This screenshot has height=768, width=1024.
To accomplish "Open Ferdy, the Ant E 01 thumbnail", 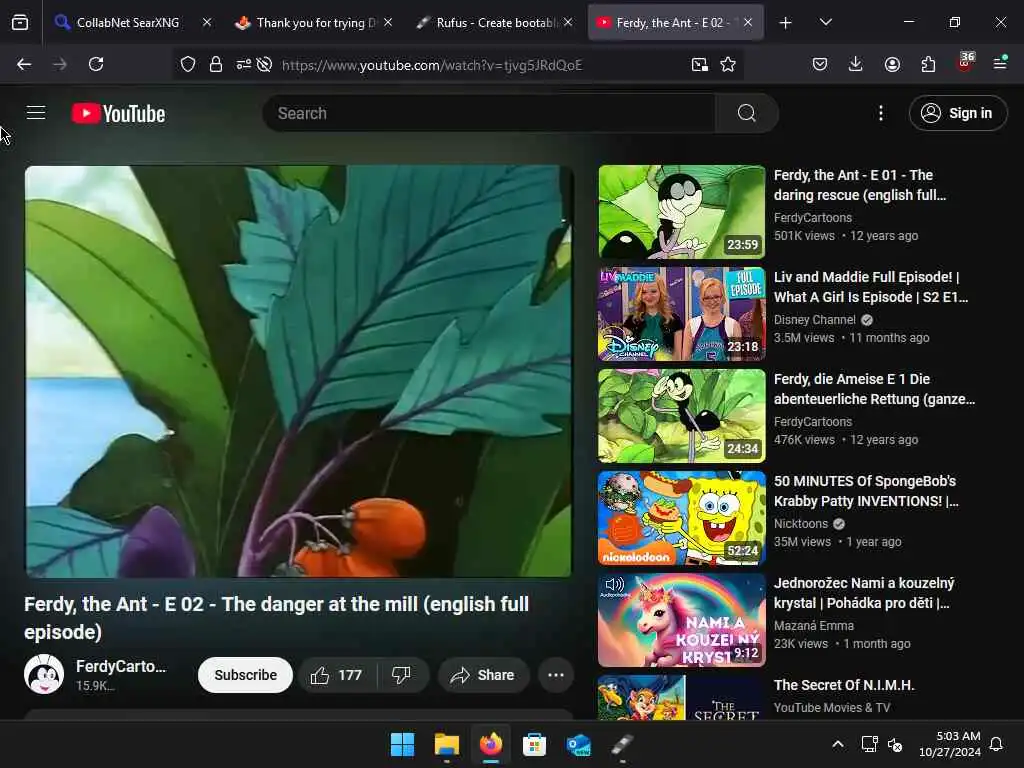I will [x=682, y=212].
